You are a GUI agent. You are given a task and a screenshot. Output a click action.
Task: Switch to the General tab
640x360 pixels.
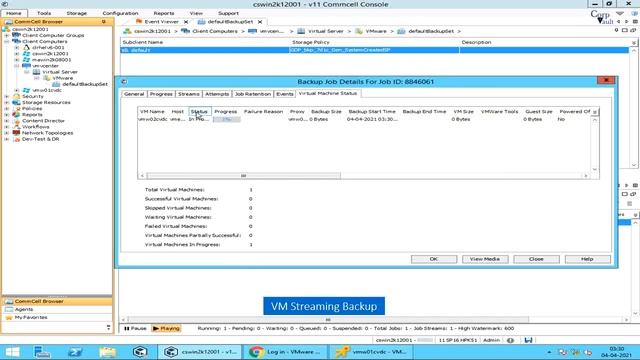pyautogui.click(x=134, y=94)
